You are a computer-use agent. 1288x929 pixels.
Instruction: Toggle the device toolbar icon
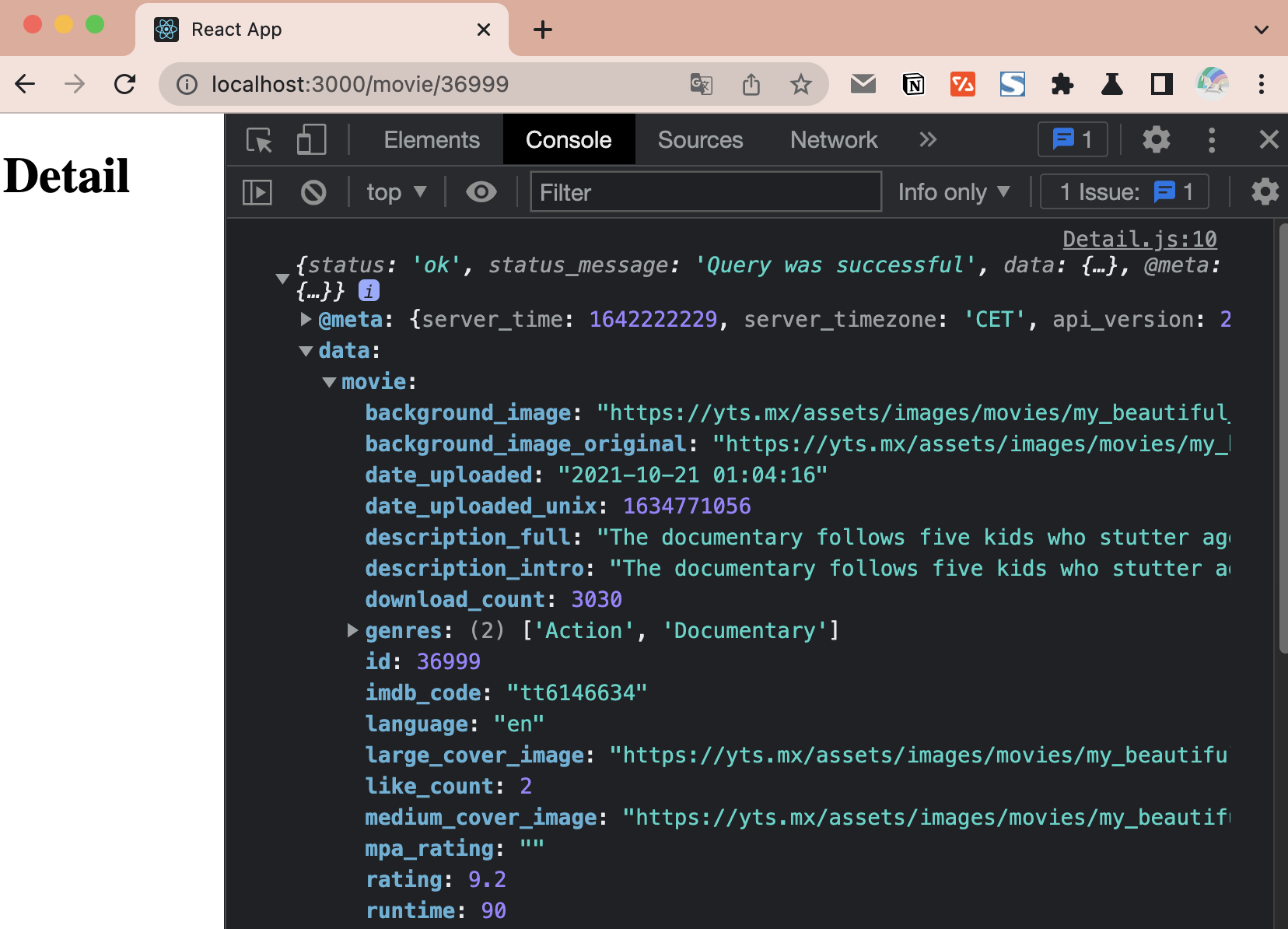pyautogui.click(x=311, y=140)
